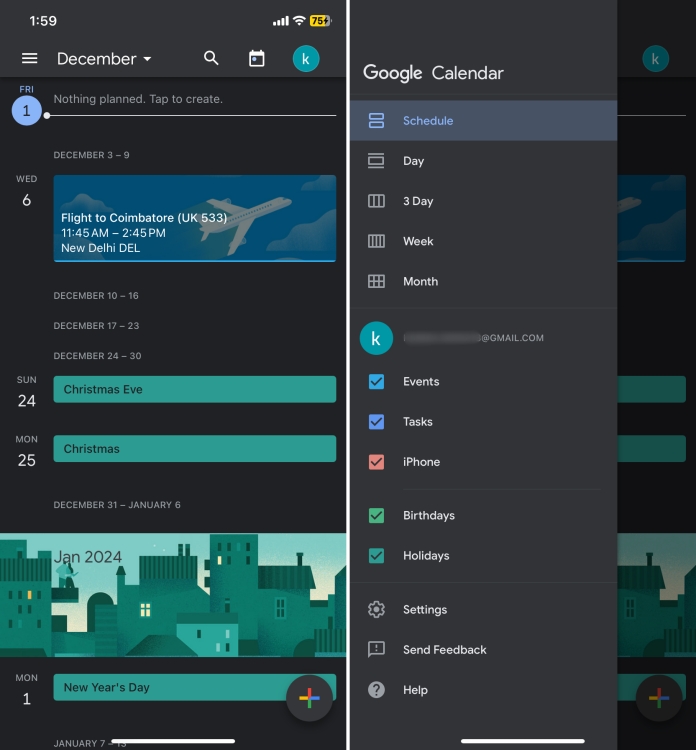Expand the December month dropdown
This screenshot has height=750, width=696.
point(104,59)
